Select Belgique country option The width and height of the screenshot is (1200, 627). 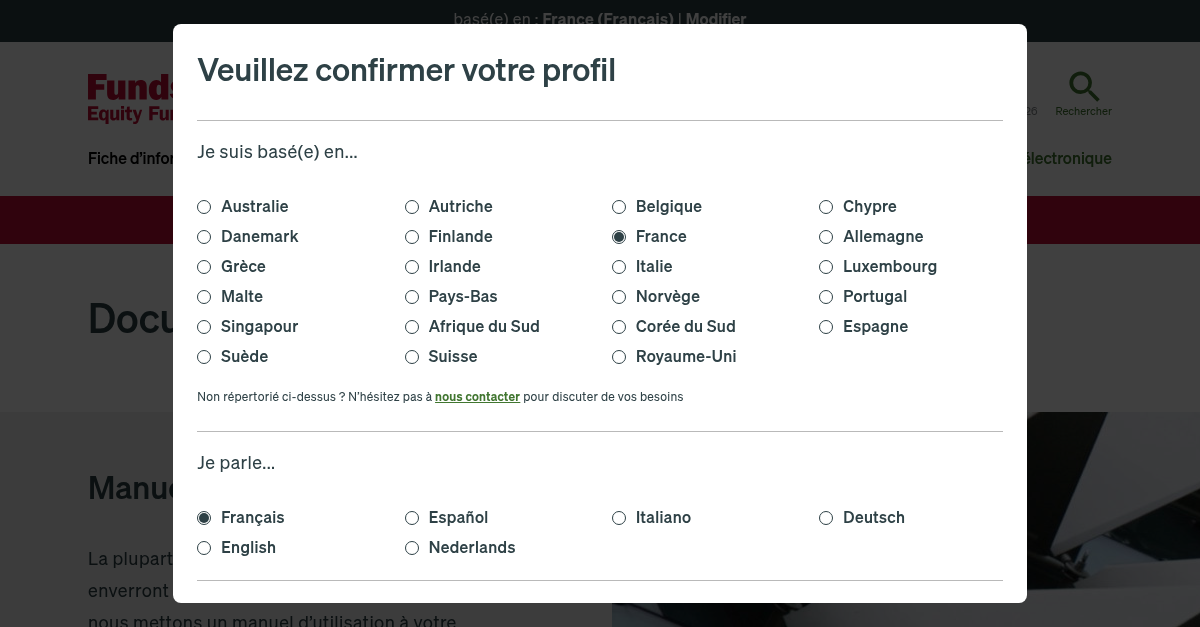[x=619, y=207]
